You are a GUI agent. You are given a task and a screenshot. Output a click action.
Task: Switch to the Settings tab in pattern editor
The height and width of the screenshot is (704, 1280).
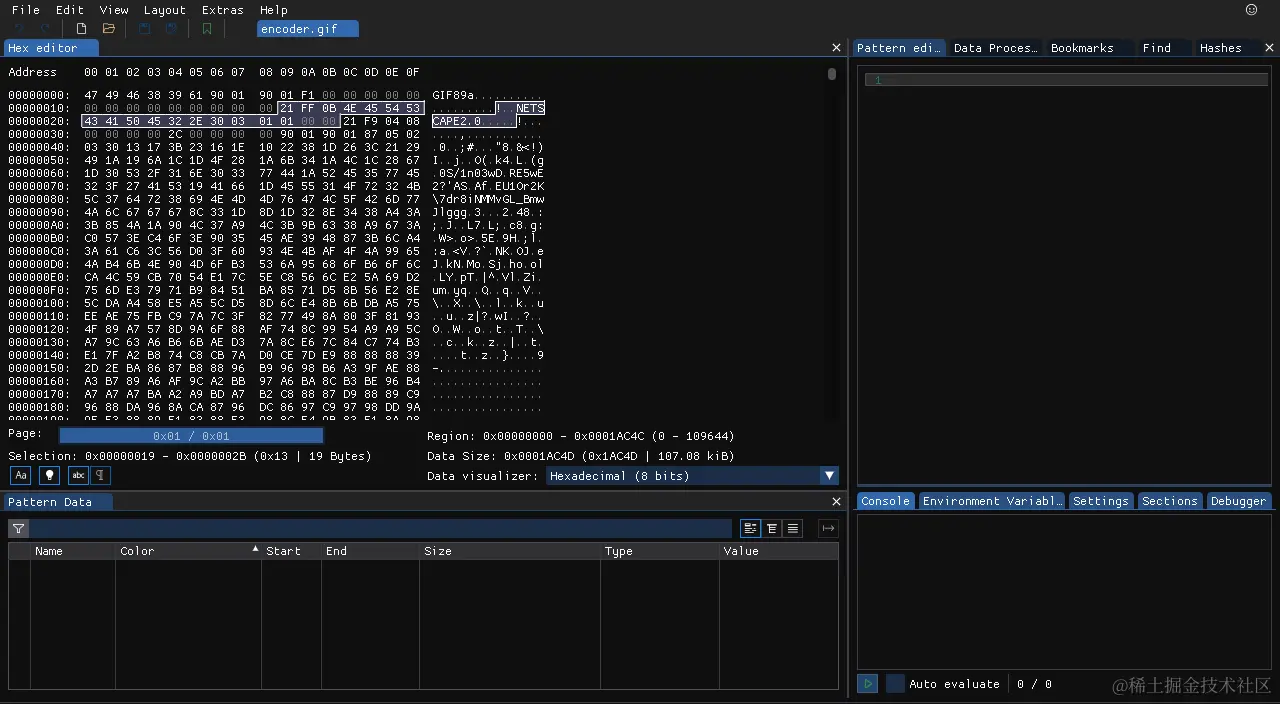[1101, 501]
